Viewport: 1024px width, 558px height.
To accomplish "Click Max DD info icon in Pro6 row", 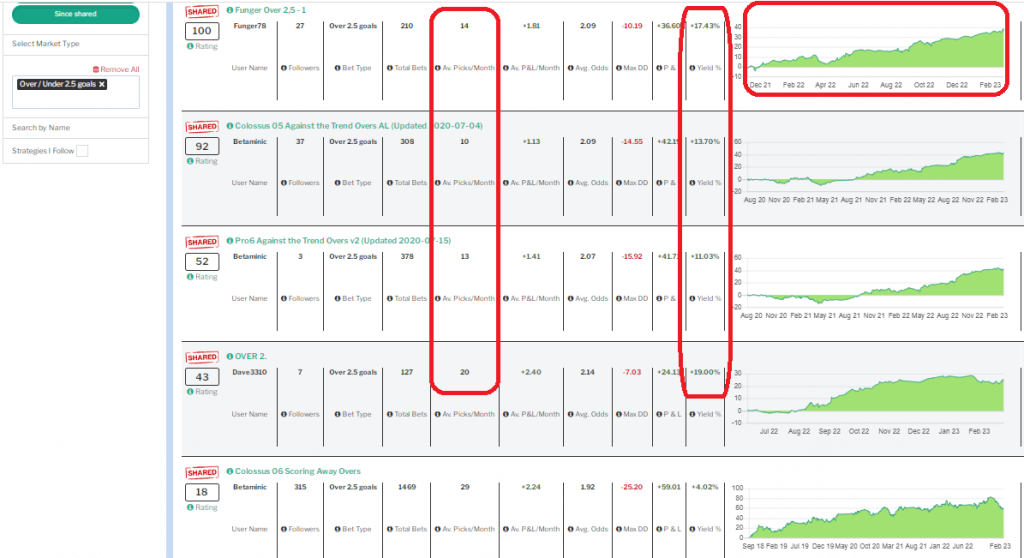I will 619,299.
